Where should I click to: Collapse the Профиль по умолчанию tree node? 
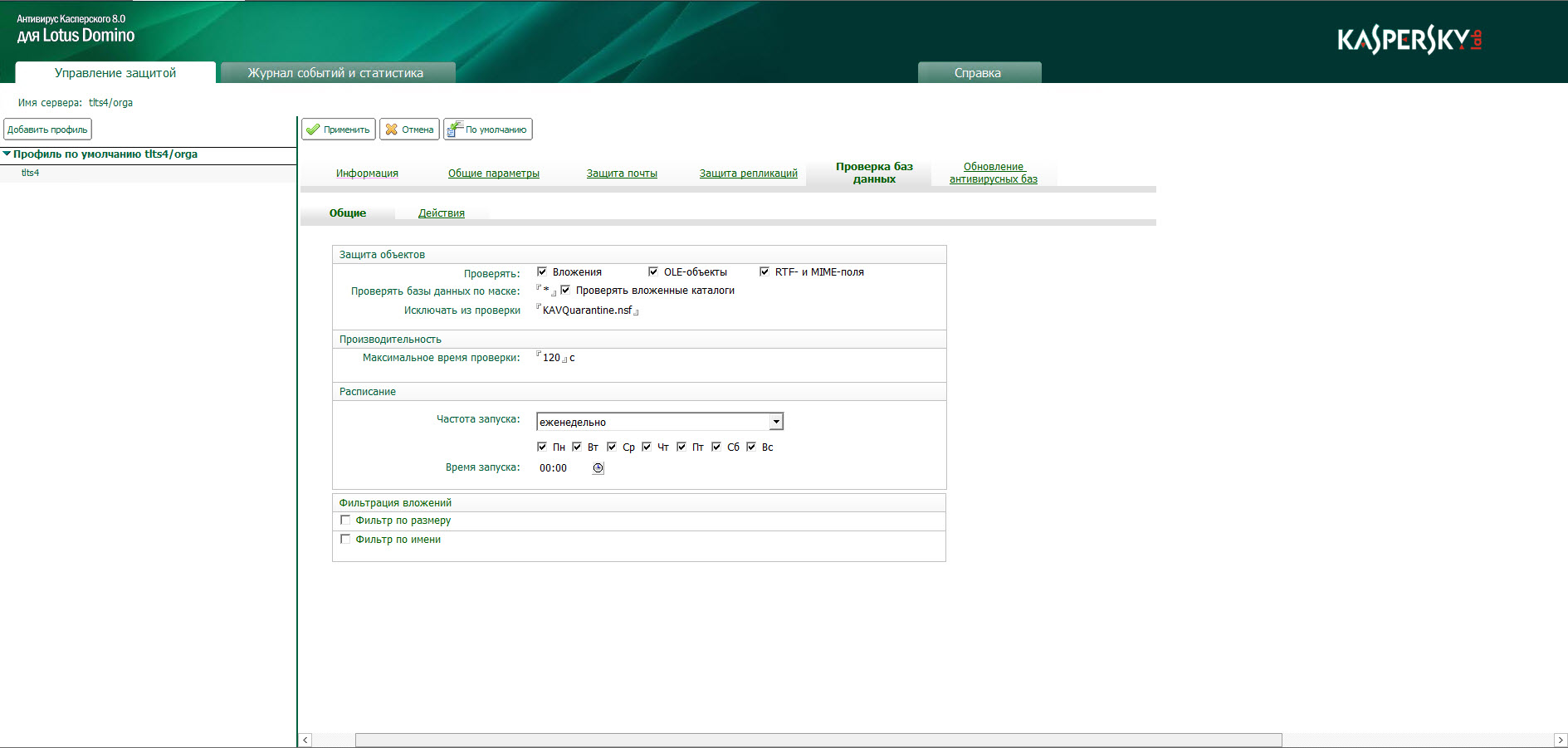[x=7, y=154]
